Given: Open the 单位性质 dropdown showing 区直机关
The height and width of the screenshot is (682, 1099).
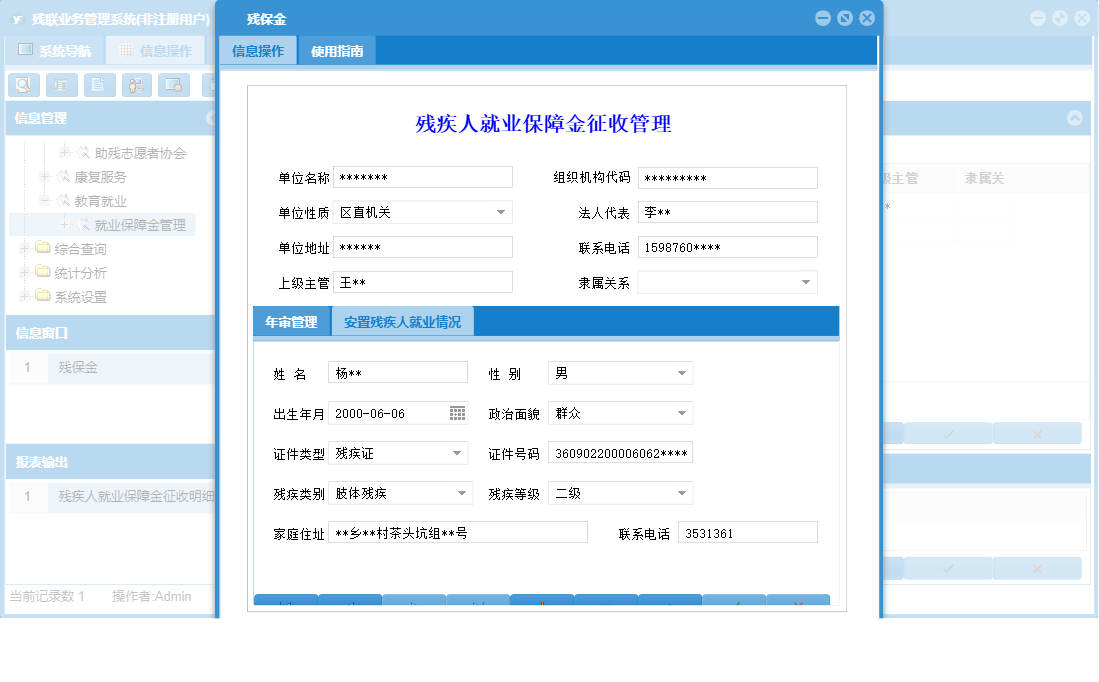Looking at the screenshot, I should tap(501, 212).
